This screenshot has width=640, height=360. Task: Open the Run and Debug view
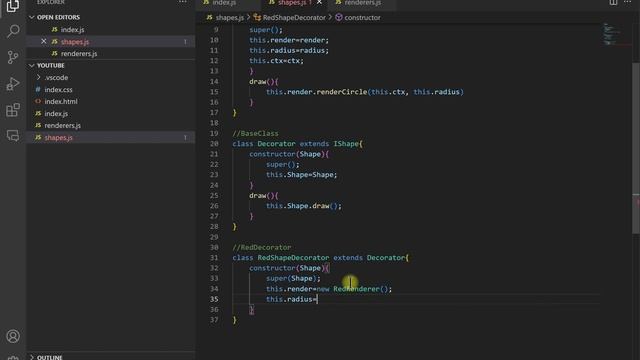[x=13, y=84]
